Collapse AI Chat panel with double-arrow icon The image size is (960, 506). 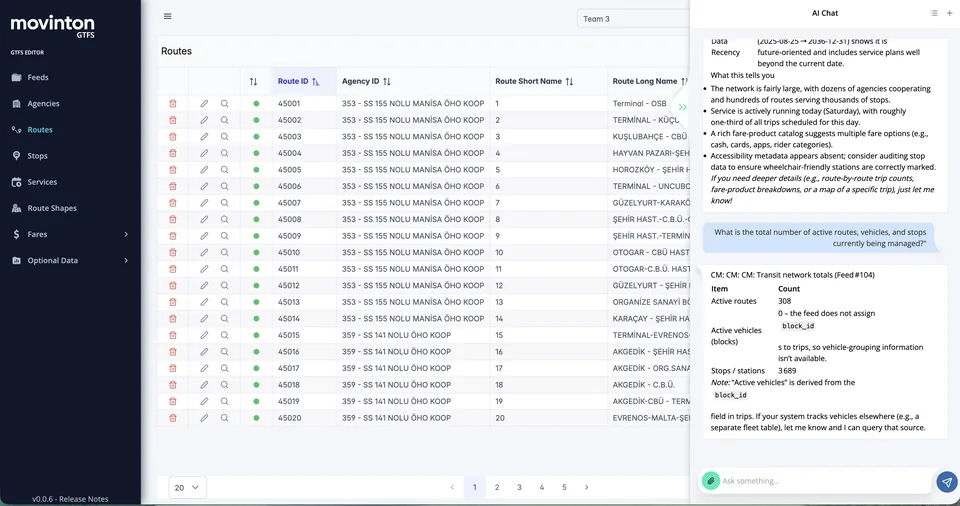pos(683,107)
